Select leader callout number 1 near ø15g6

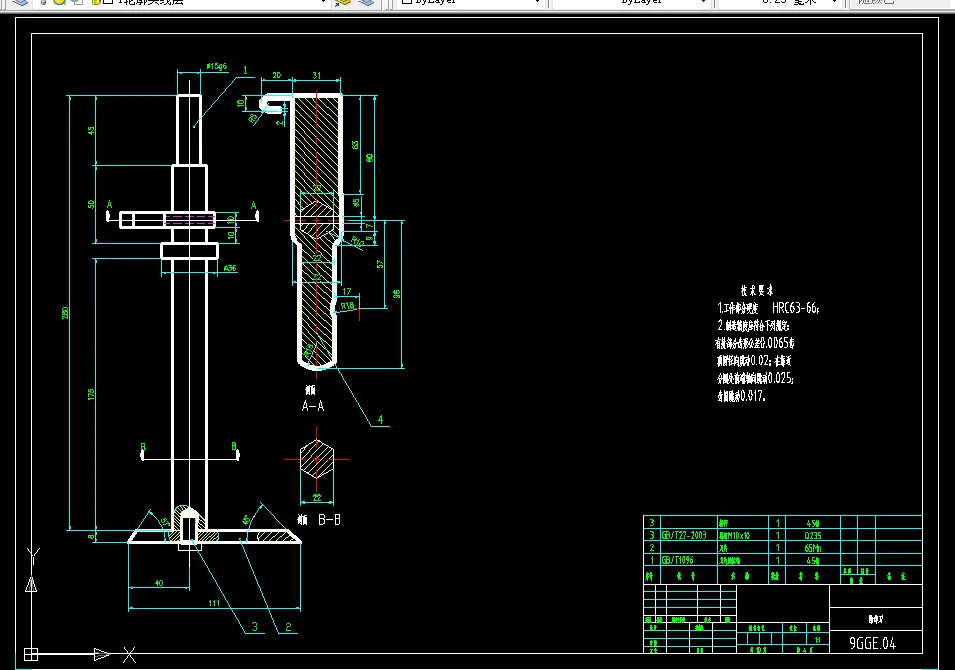point(245,71)
